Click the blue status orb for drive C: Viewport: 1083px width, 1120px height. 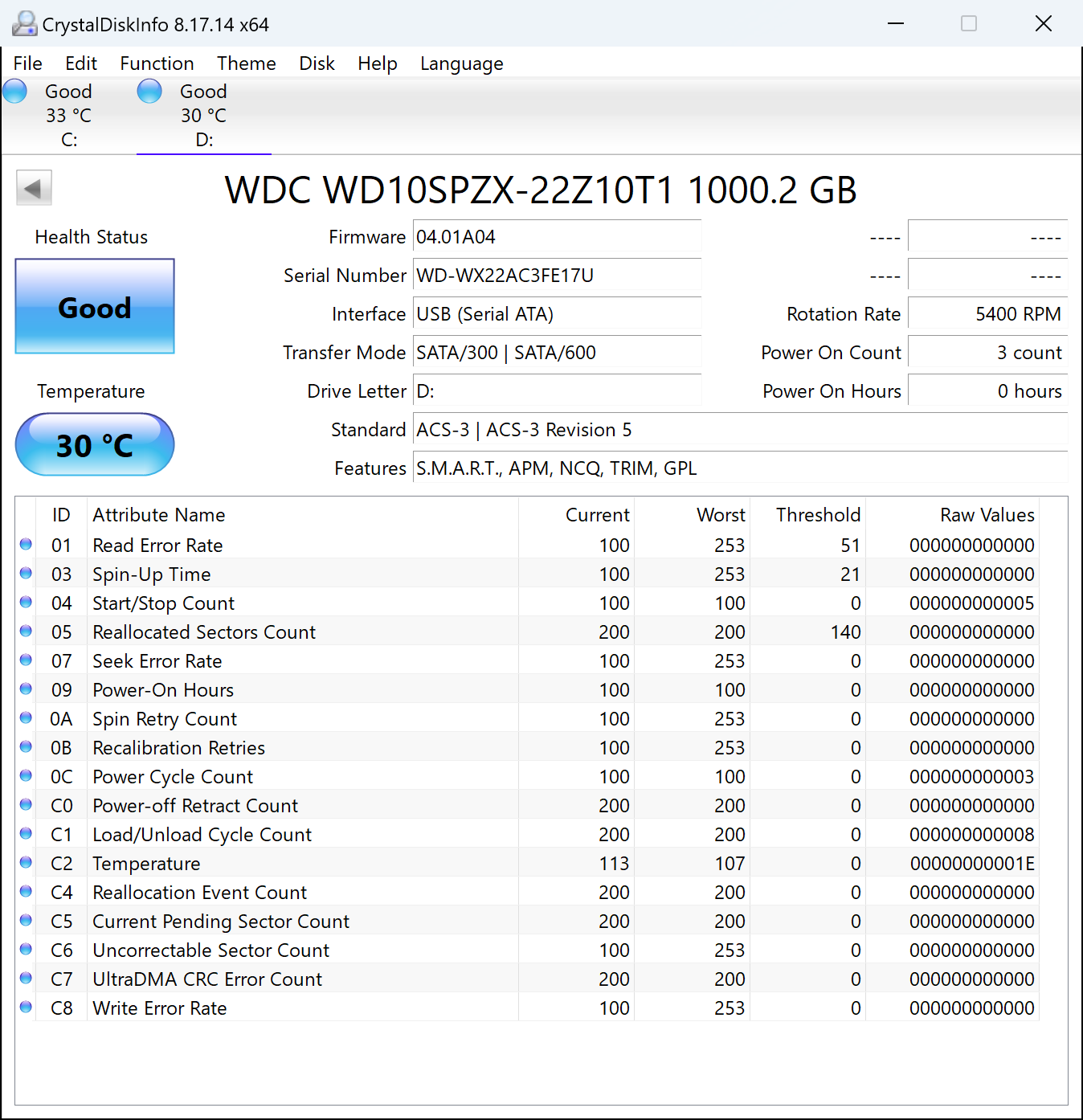pos(15,92)
